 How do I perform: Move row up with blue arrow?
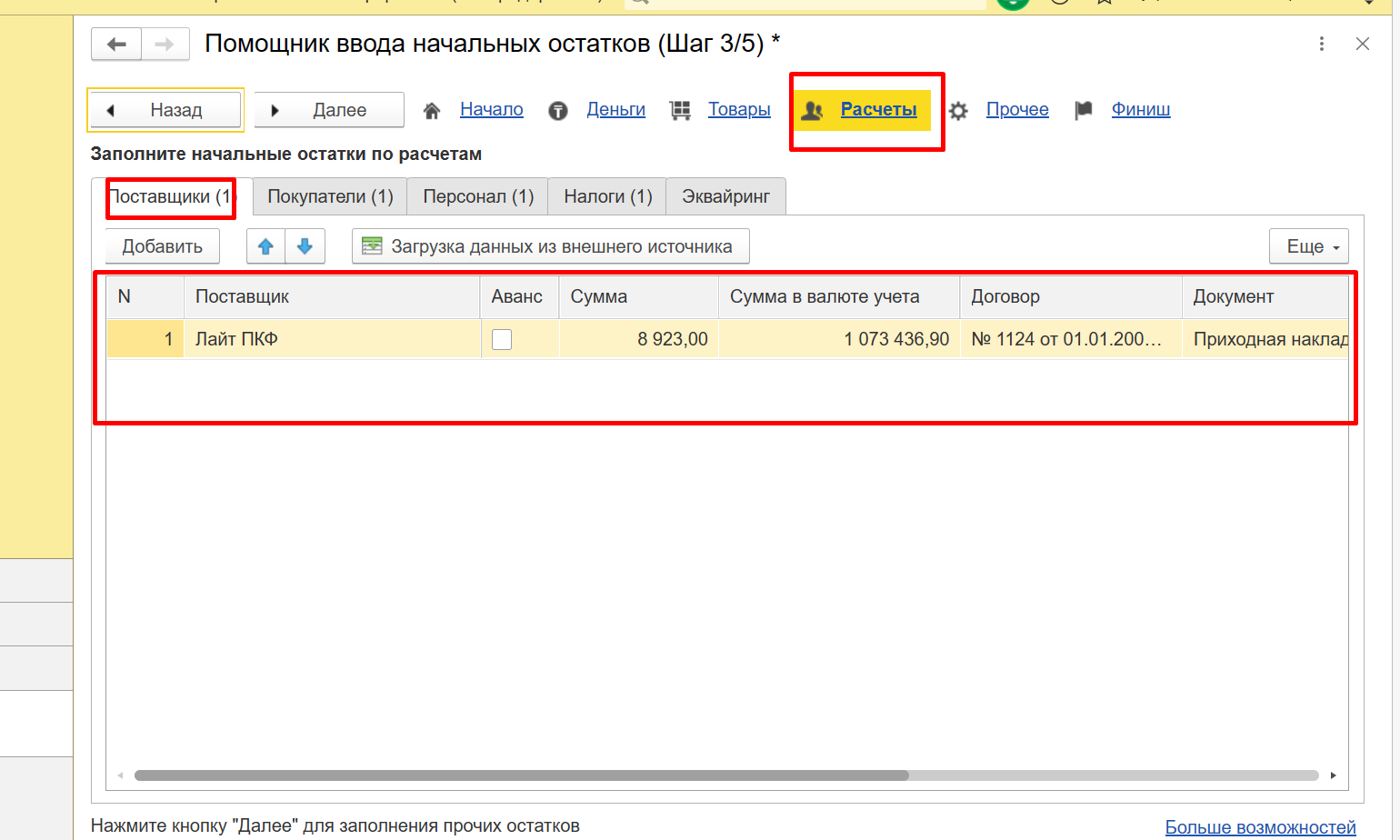coord(265,246)
